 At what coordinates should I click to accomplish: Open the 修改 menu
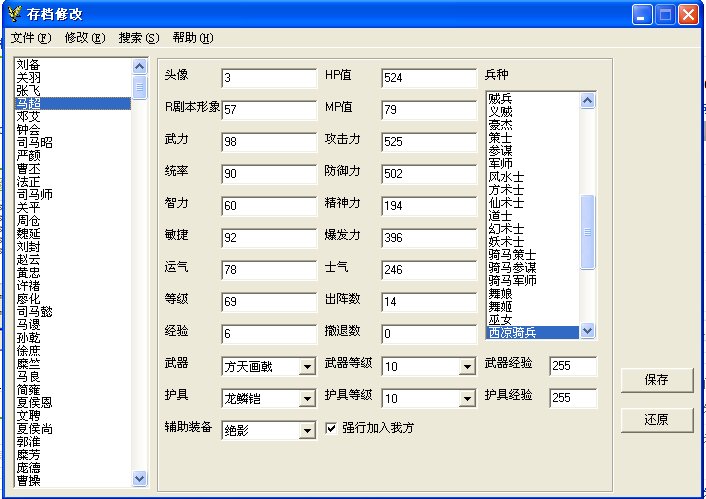coord(85,38)
